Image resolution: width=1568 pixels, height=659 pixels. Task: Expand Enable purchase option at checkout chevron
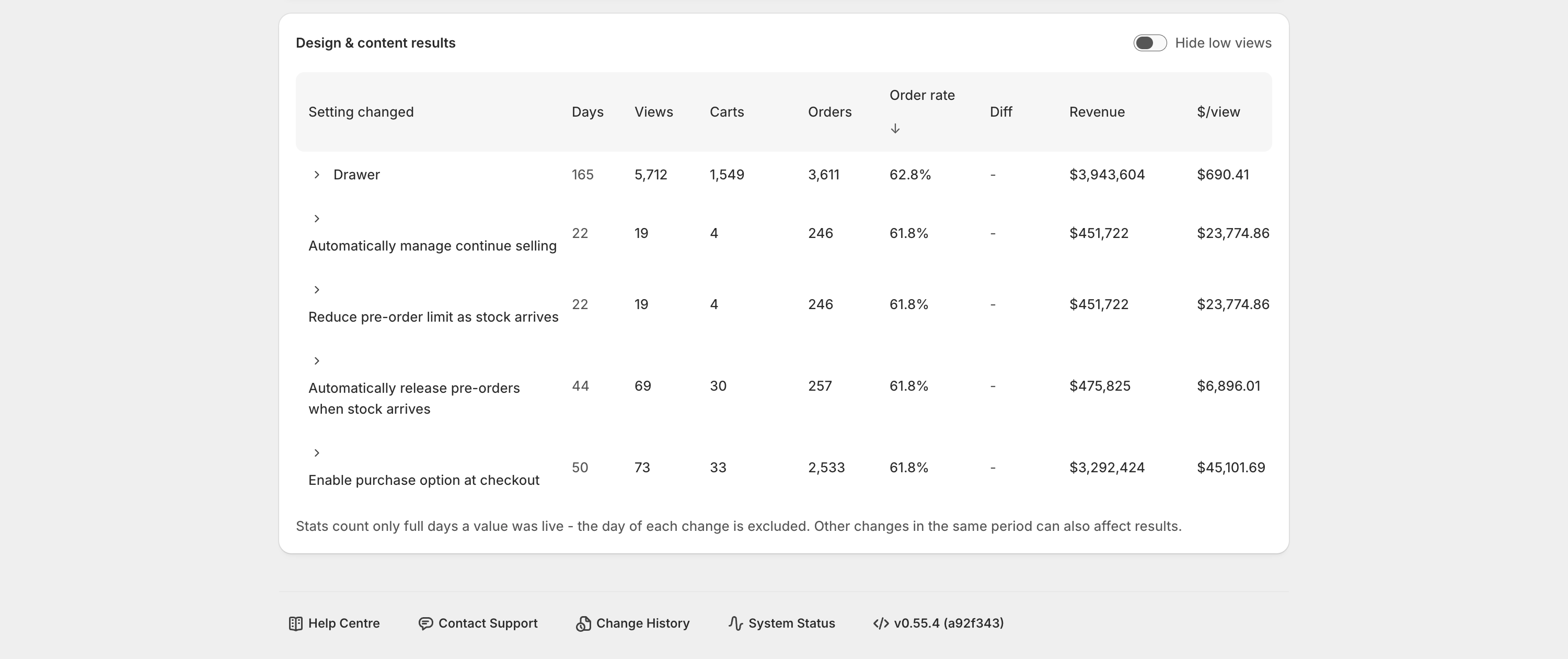(317, 452)
